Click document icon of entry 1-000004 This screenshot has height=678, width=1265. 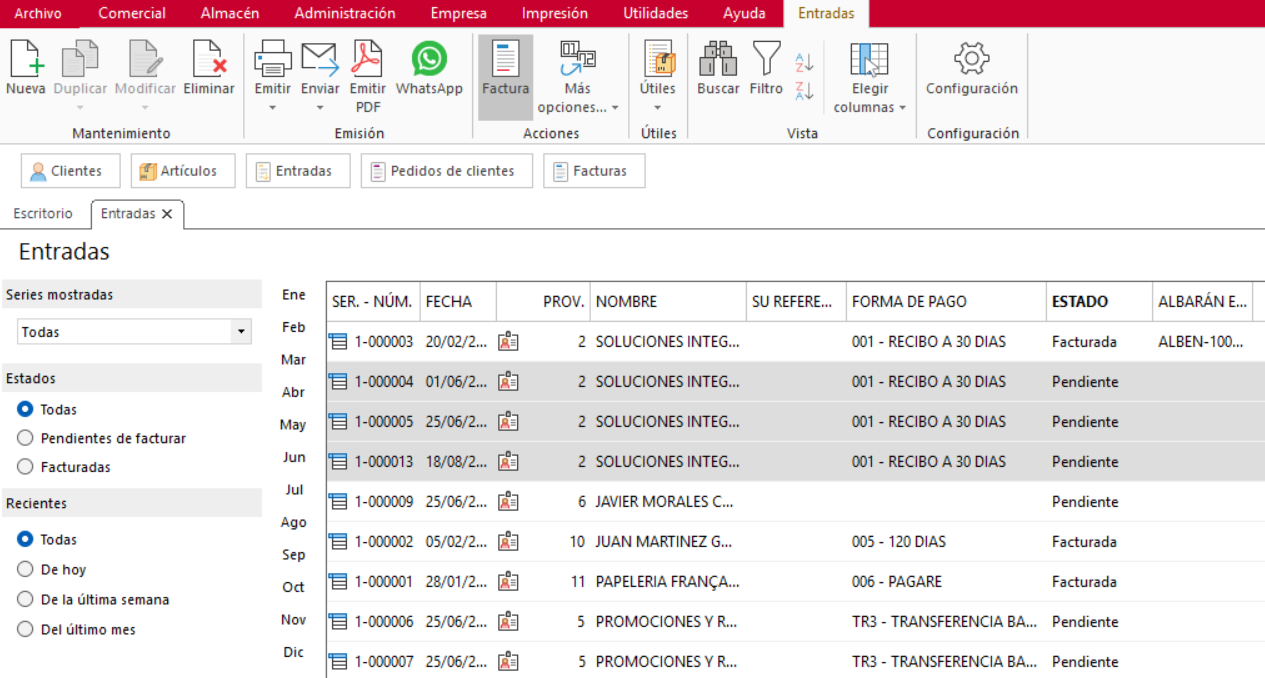coord(338,382)
